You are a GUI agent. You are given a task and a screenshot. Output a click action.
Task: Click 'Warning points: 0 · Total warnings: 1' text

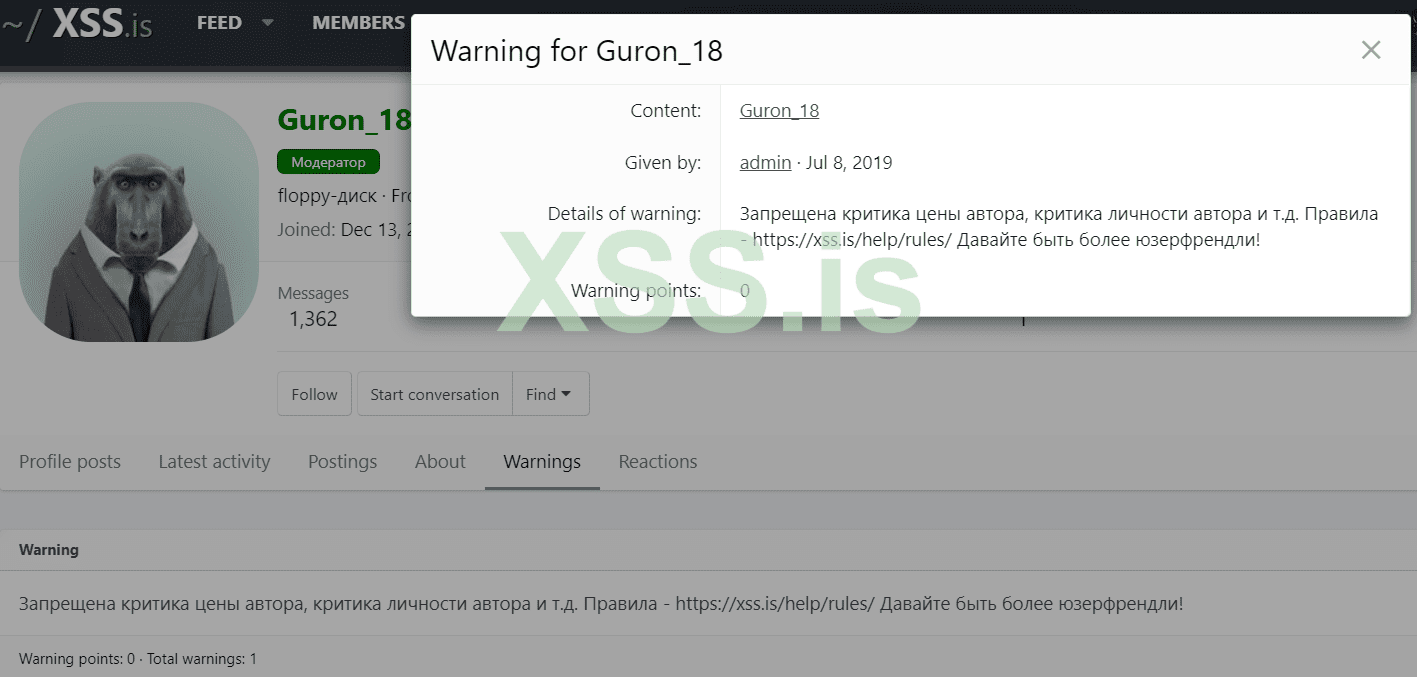[x=138, y=659]
